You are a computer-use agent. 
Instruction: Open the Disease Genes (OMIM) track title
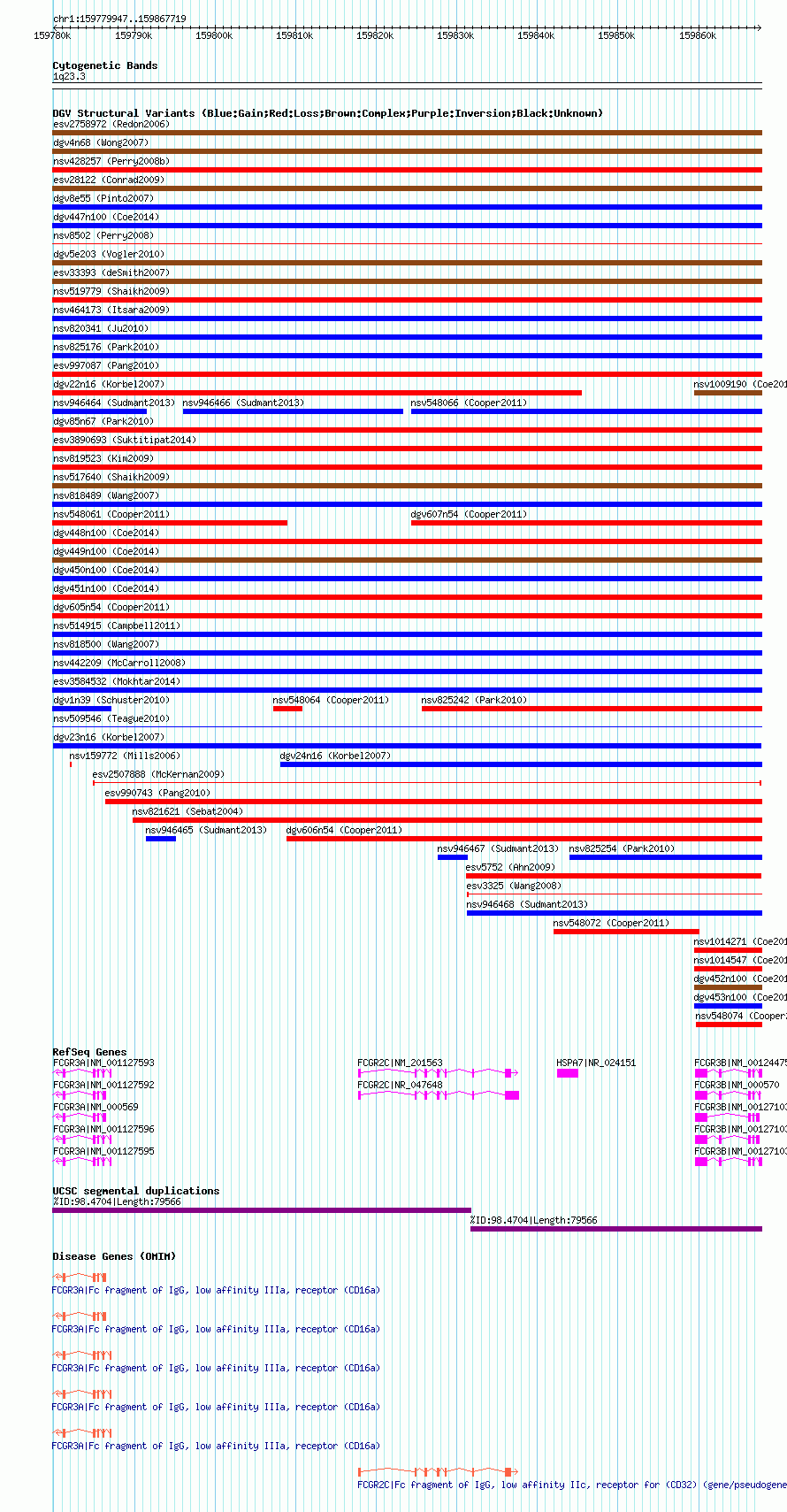(x=114, y=1256)
